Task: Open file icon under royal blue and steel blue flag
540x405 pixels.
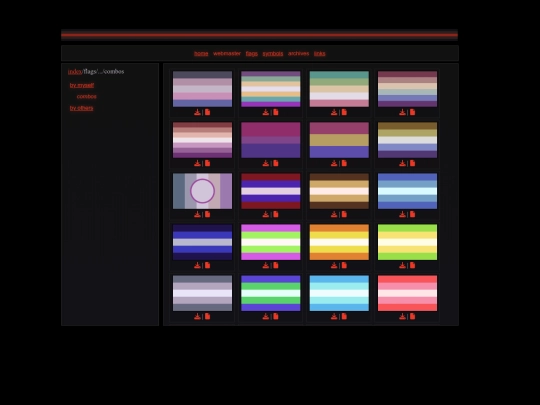Action: pos(412,214)
